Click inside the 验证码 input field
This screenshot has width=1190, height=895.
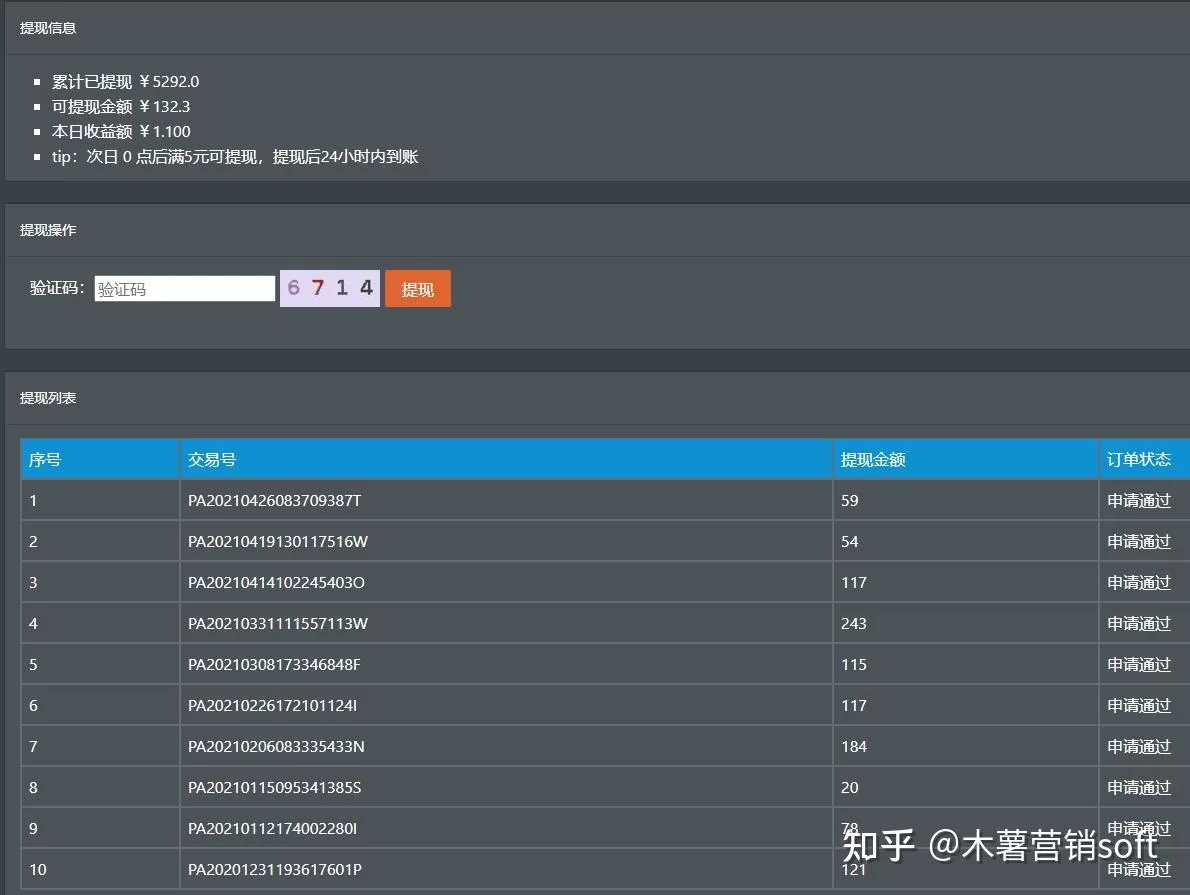pyautogui.click(x=184, y=288)
